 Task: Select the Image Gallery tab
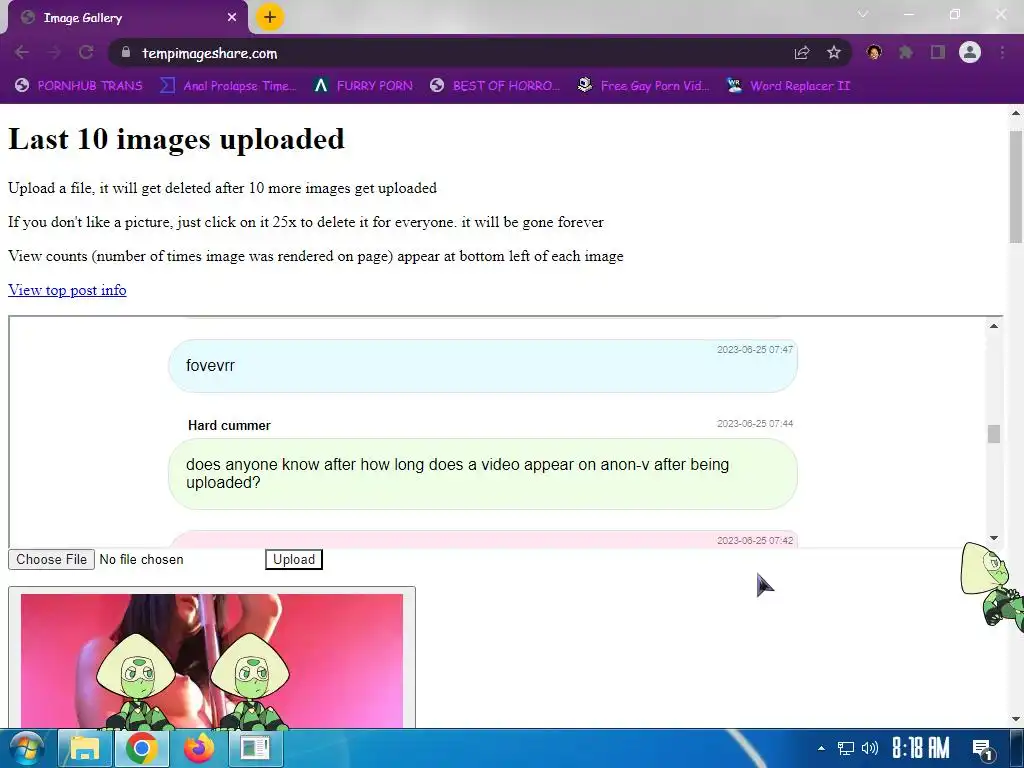tap(127, 18)
